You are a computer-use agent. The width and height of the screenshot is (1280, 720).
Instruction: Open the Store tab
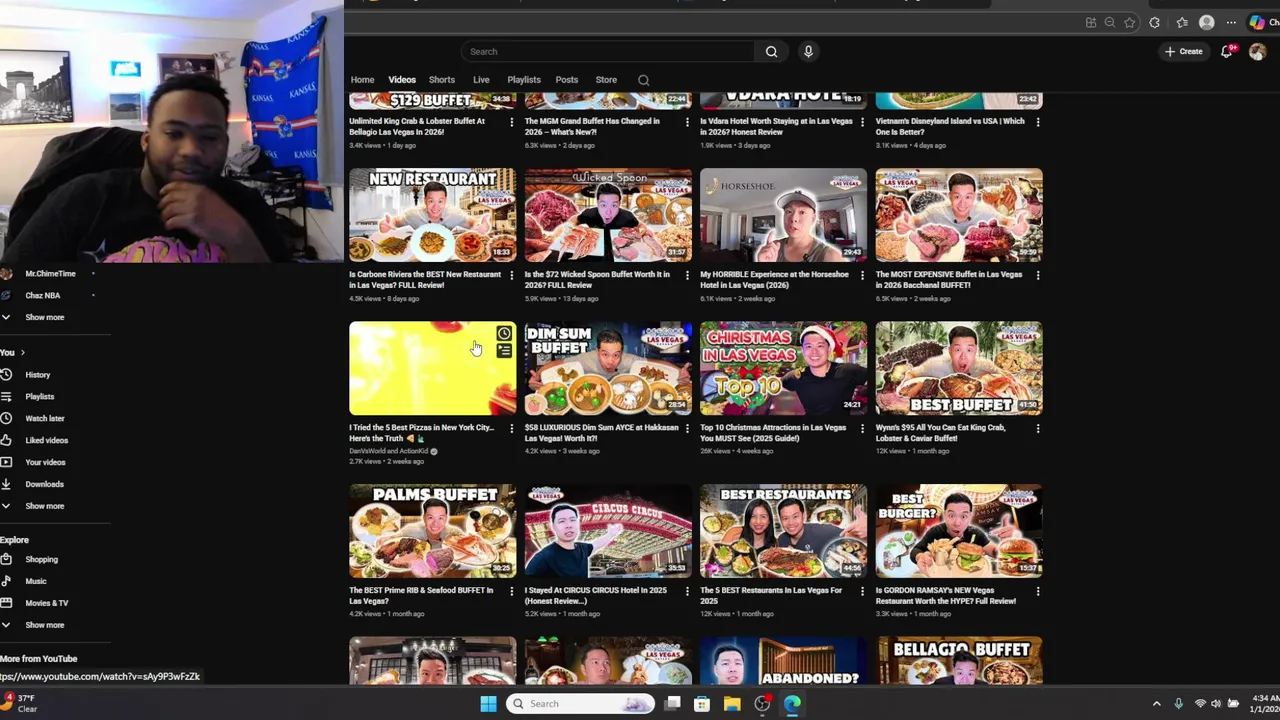606,80
